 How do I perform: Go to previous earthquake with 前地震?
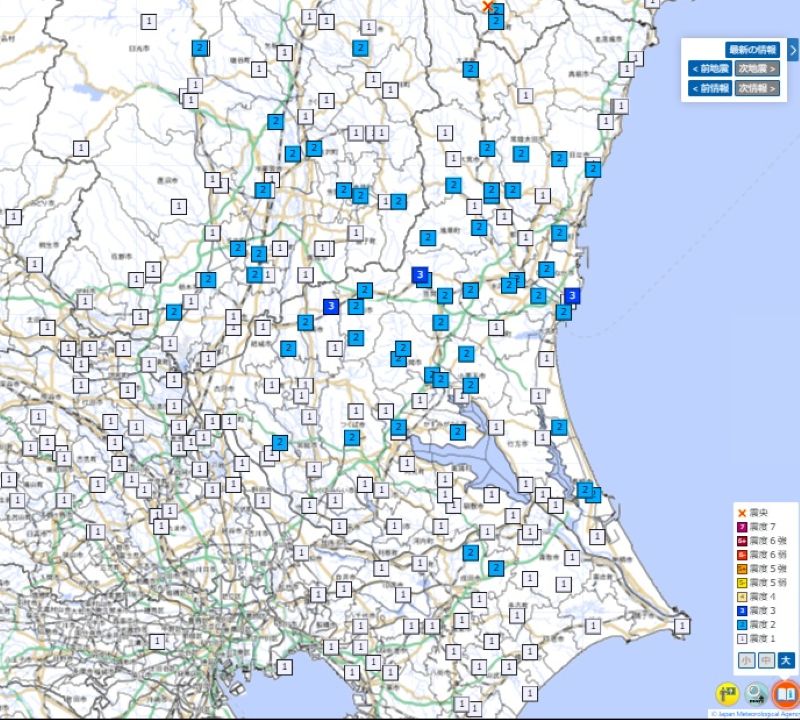click(x=709, y=69)
